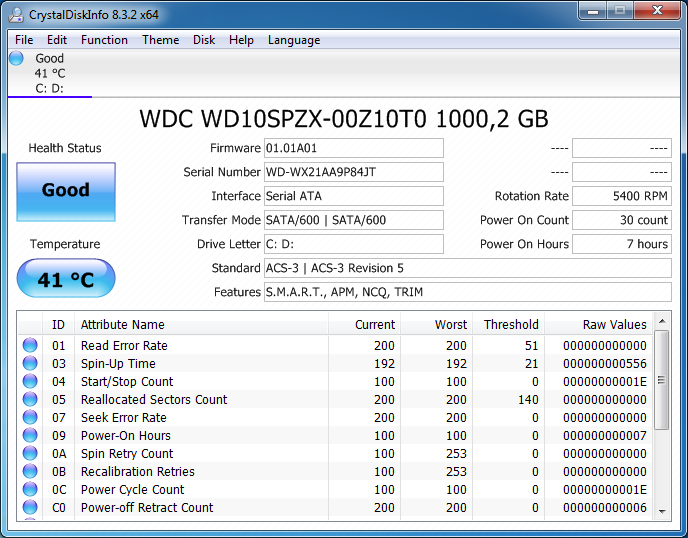Select the Read Error Rate attribute name
Viewport: 688px width, 538px height.
point(124,345)
